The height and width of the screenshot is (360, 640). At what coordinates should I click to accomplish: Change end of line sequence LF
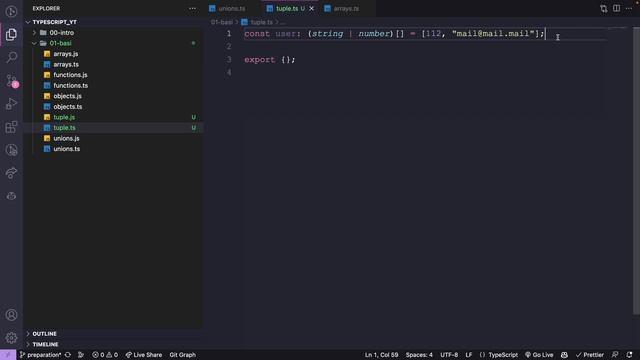coord(469,355)
